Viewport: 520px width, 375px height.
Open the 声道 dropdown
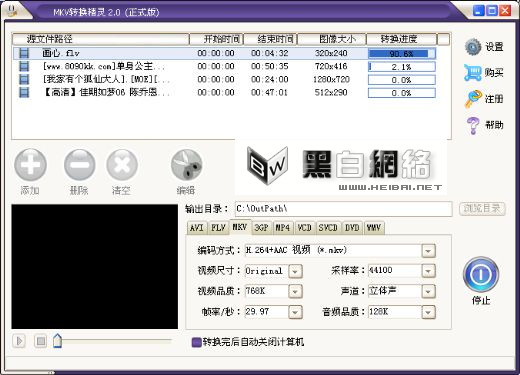(x=428, y=292)
